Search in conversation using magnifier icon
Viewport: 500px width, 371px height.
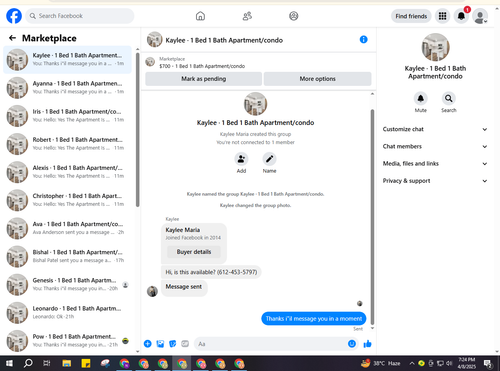tap(449, 98)
